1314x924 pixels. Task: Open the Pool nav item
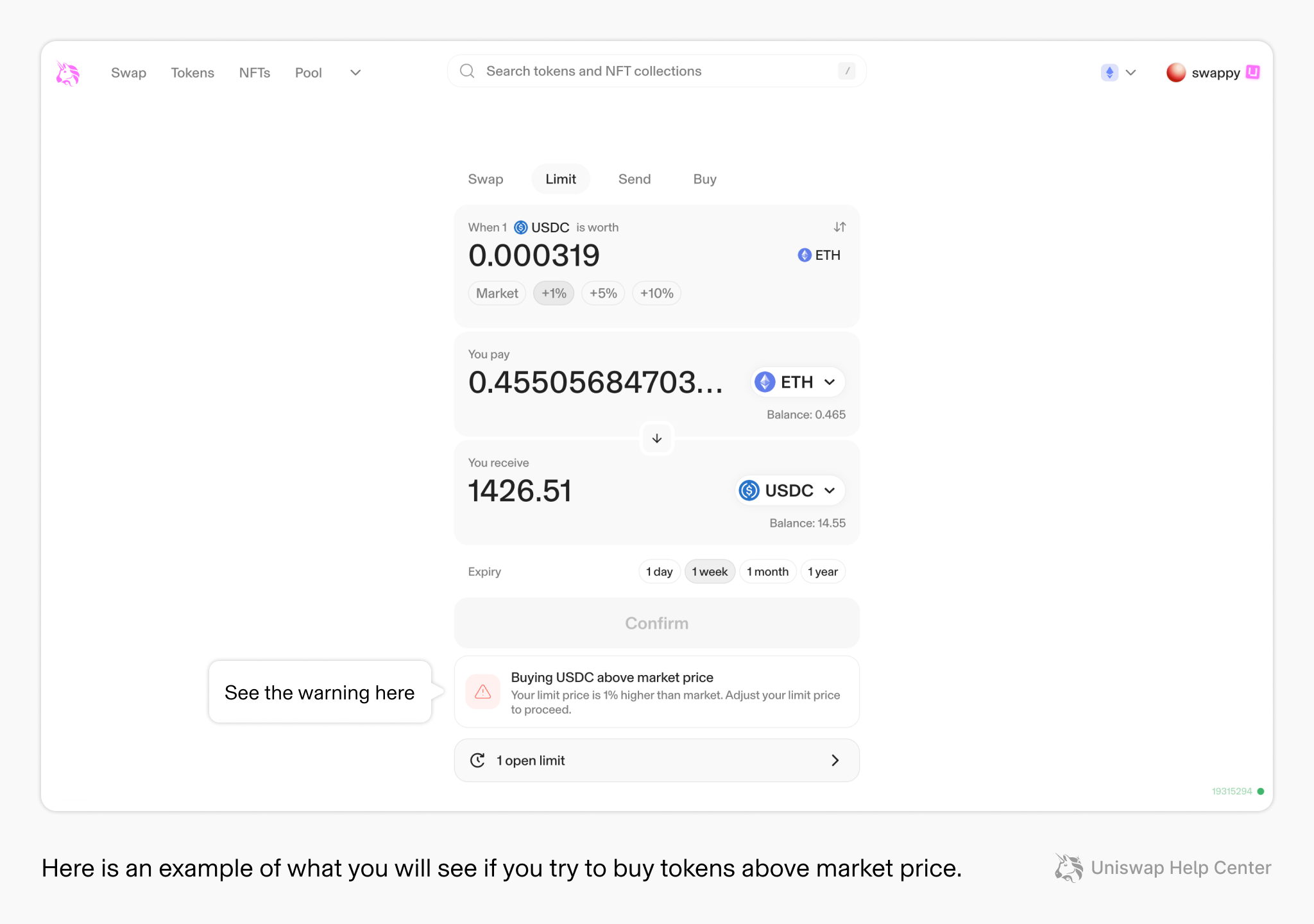click(x=309, y=73)
